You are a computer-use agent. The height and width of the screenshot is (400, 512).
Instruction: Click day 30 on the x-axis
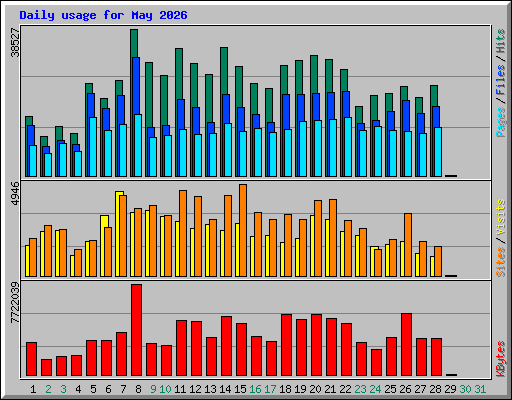click(465, 389)
